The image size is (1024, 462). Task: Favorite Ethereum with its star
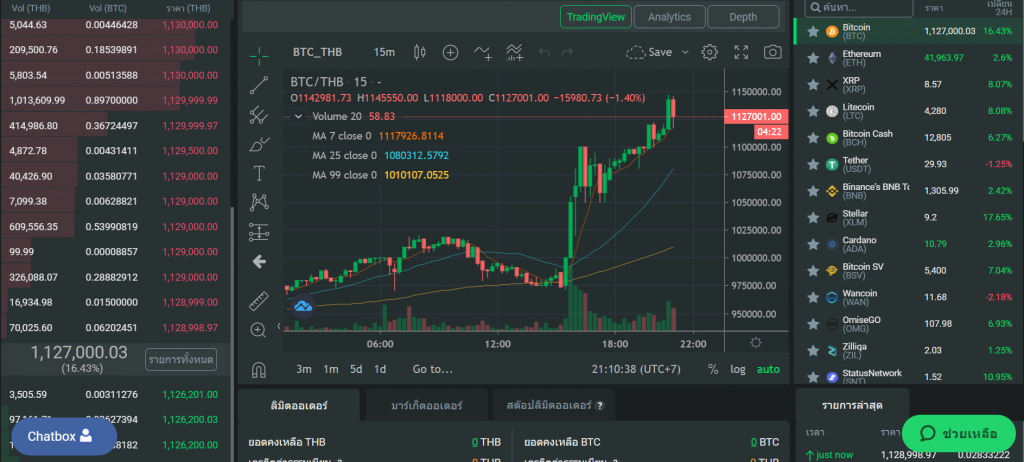click(813, 58)
